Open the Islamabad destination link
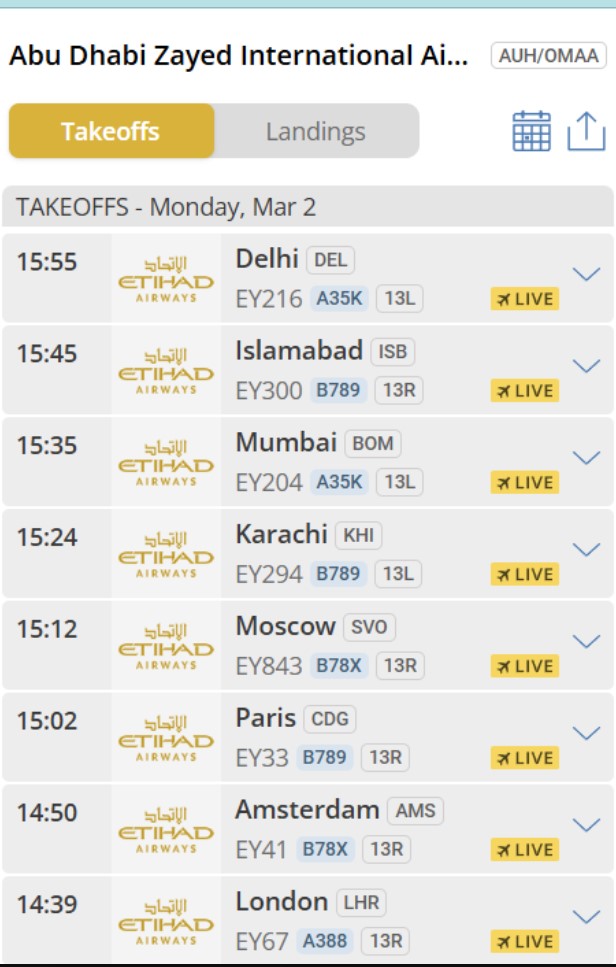 pos(299,351)
